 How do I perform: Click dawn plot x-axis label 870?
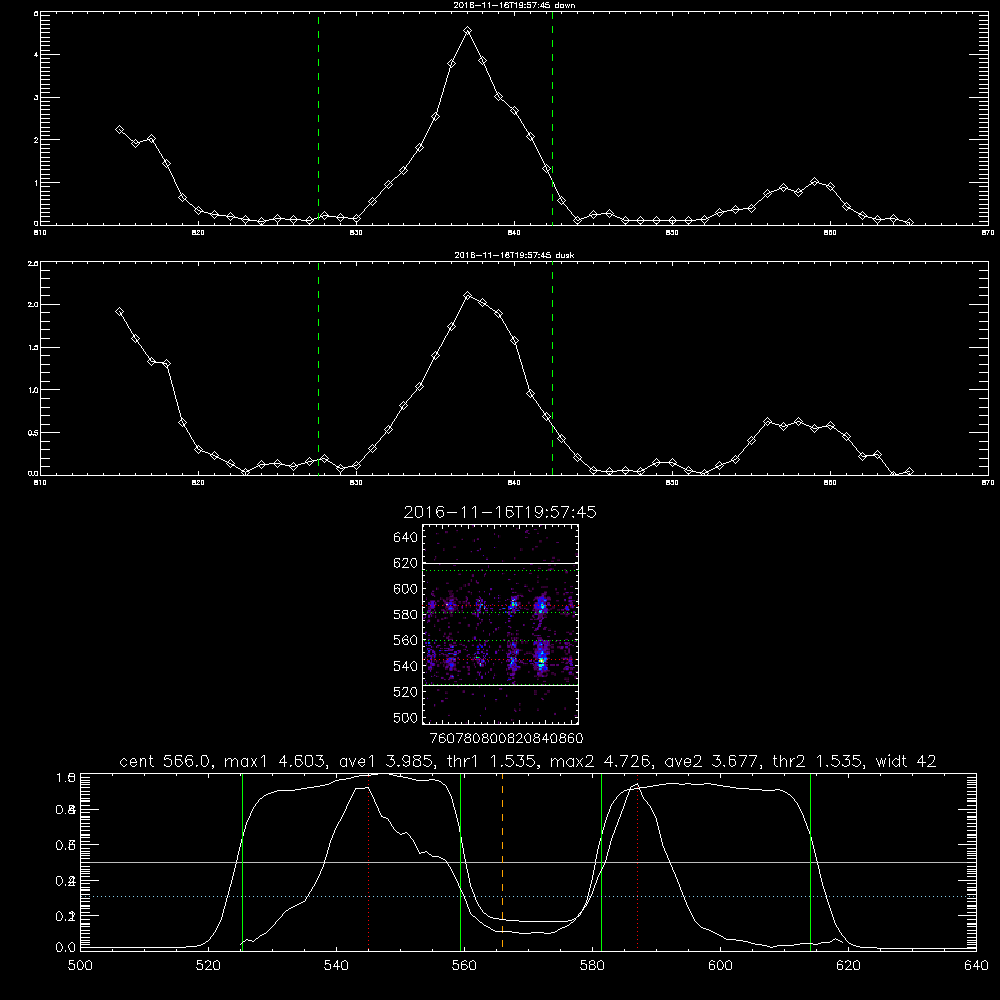pyautogui.click(x=988, y=233)
